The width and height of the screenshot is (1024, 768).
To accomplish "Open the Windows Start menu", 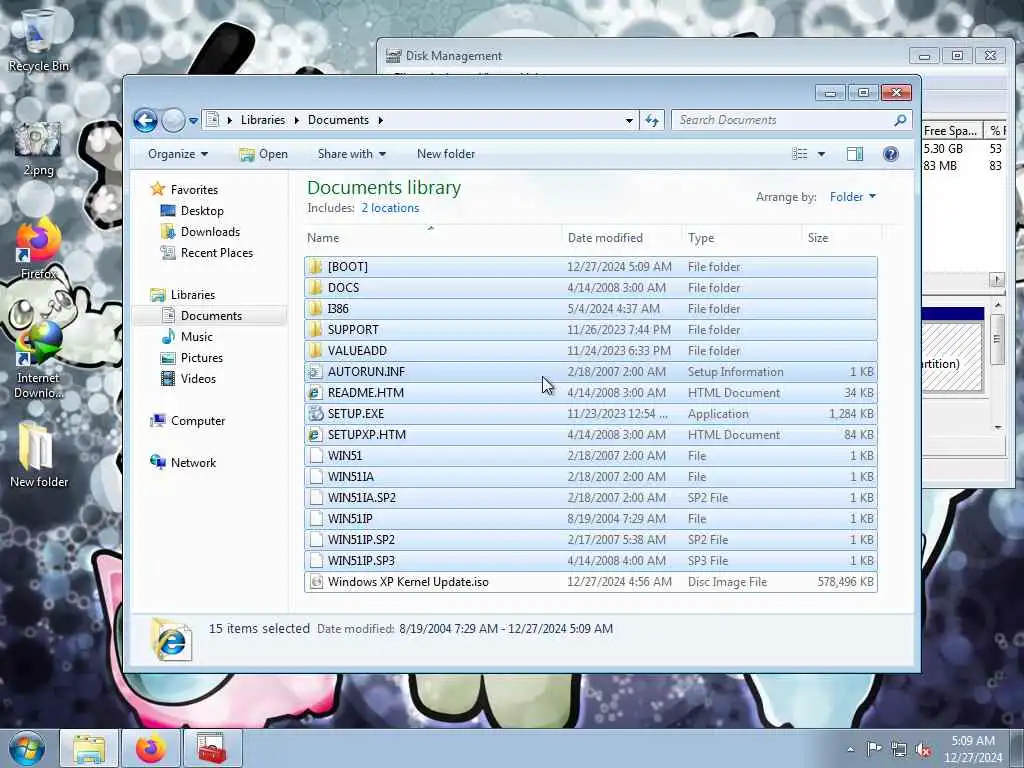I will click(x=27, y=748).
